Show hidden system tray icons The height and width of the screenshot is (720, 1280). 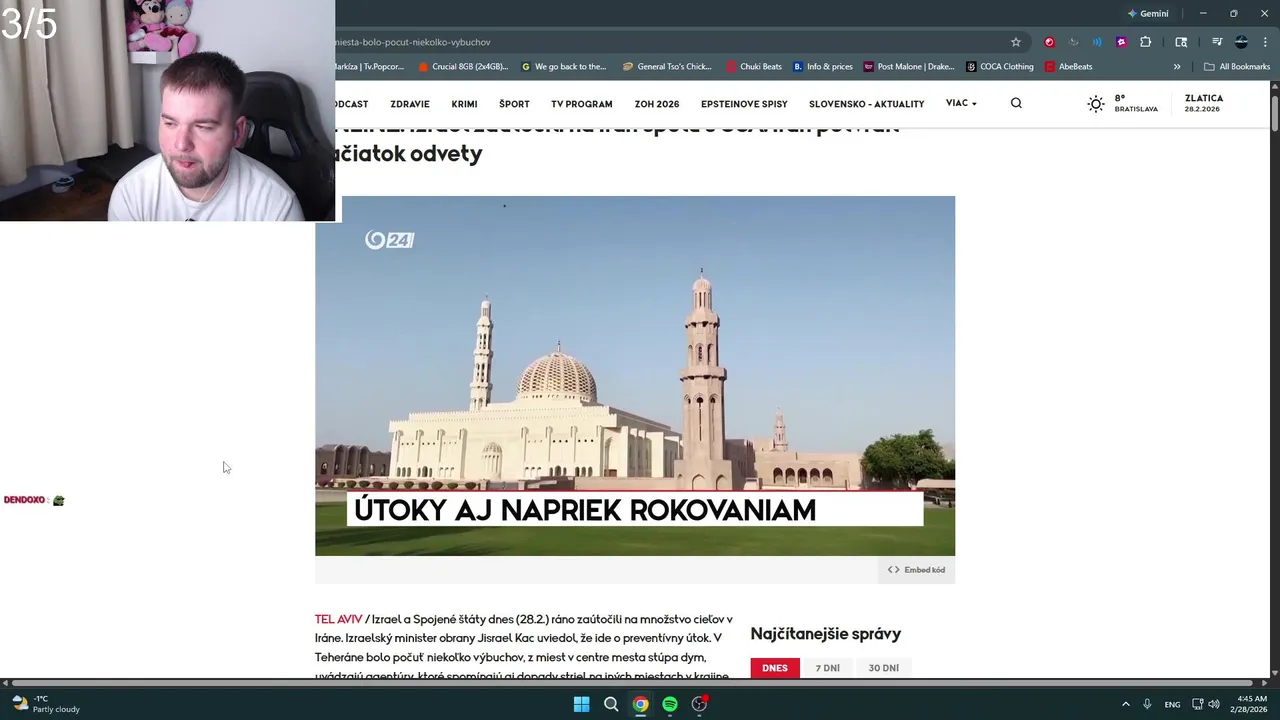coord(1125,704)
